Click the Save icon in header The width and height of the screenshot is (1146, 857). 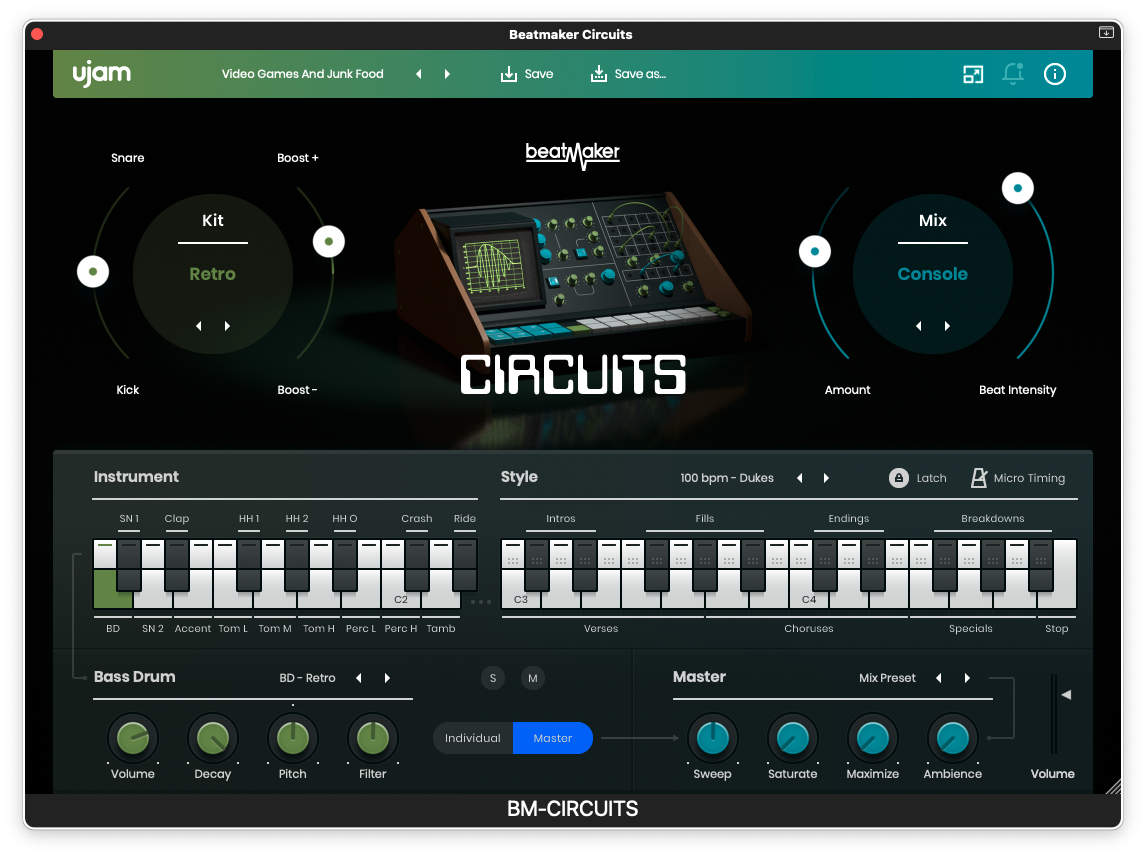pos(509,74)
